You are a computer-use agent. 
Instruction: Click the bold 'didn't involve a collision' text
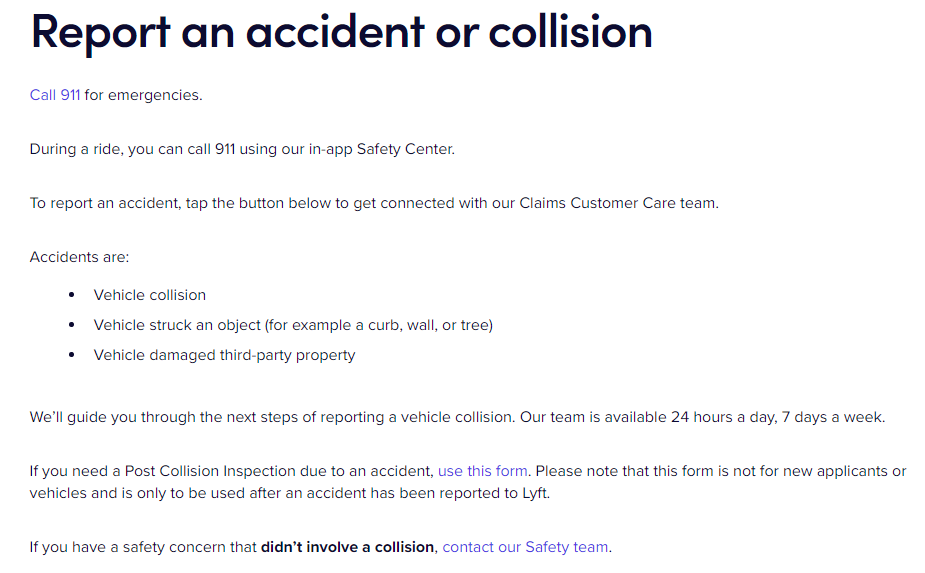(347, 547)
